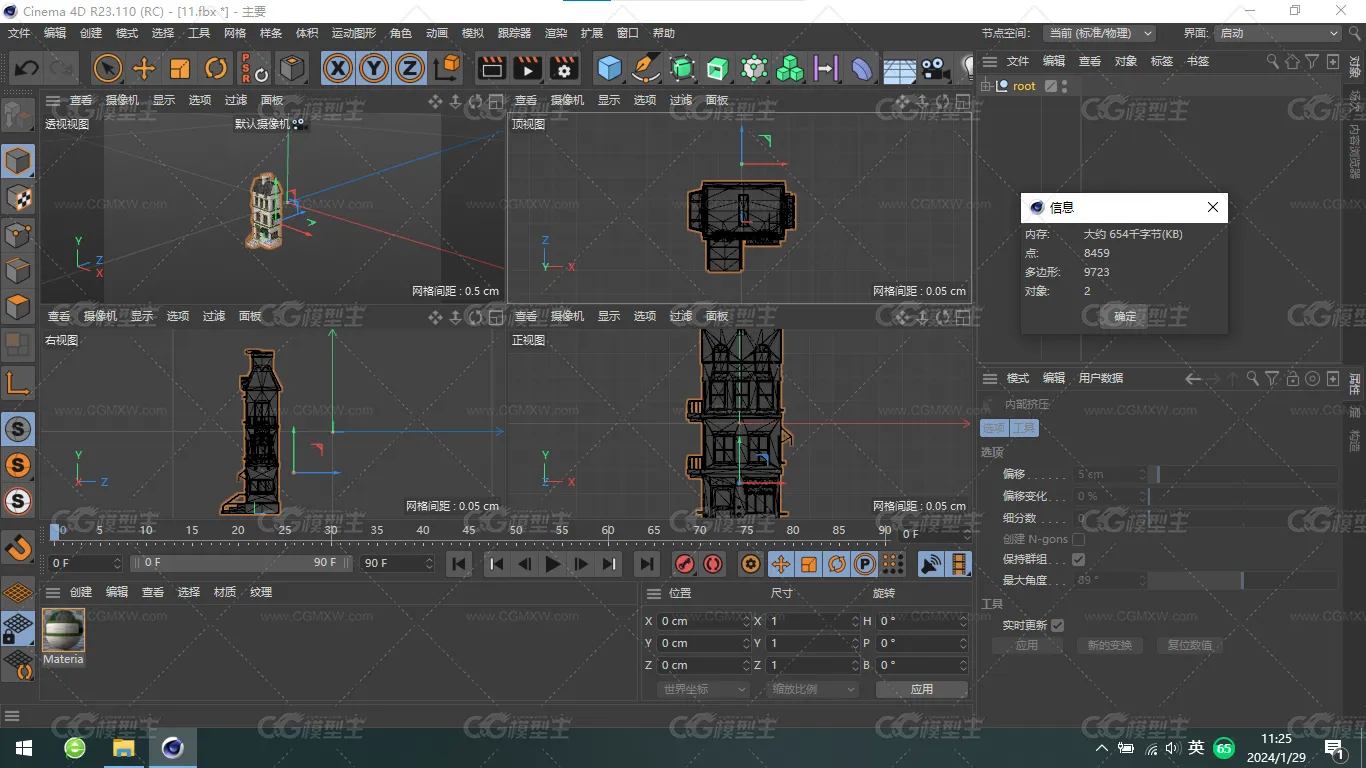Open the 运动图形 menu
Image resolution: width=1366 pixels, height=768 pixels.
[354, 33]
